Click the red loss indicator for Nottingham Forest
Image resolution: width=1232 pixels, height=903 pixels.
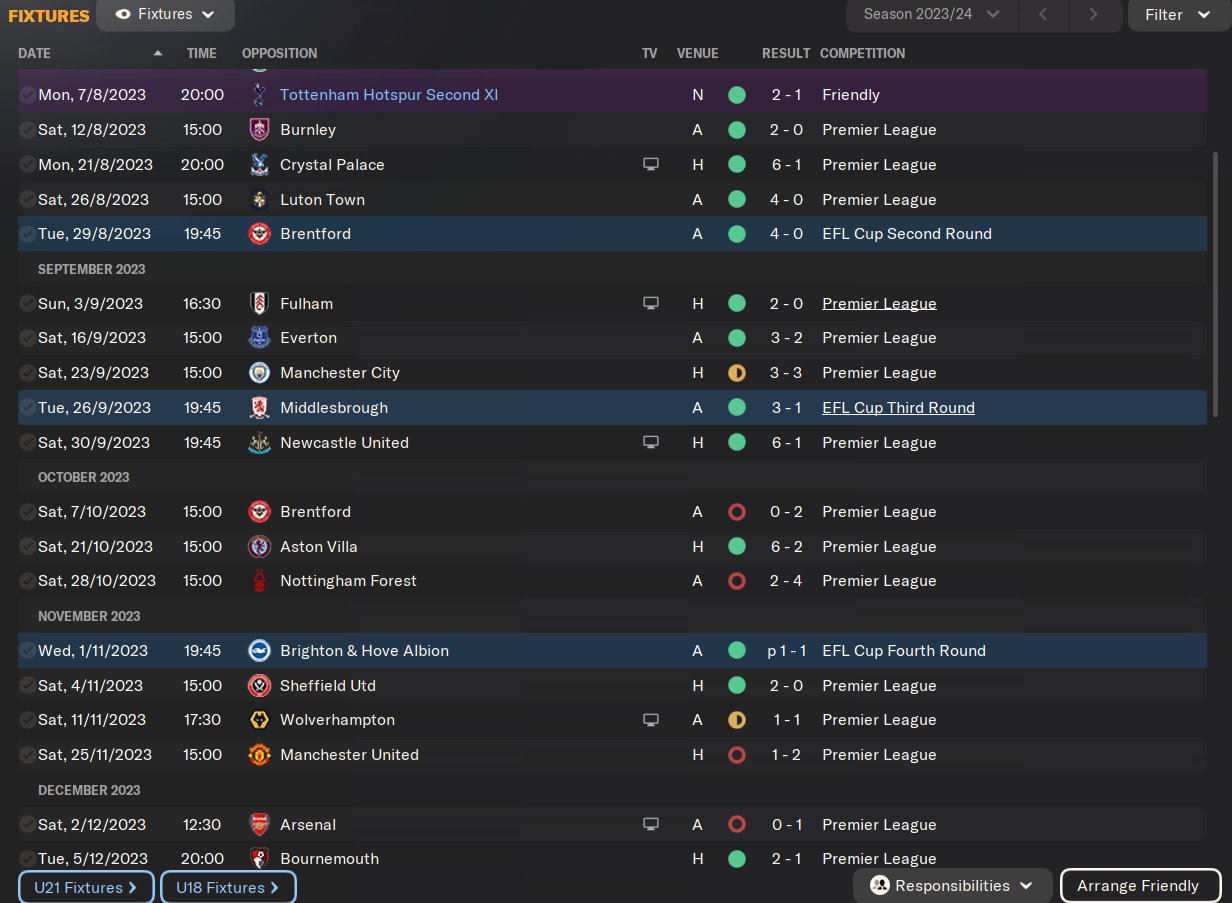[737, 581]
